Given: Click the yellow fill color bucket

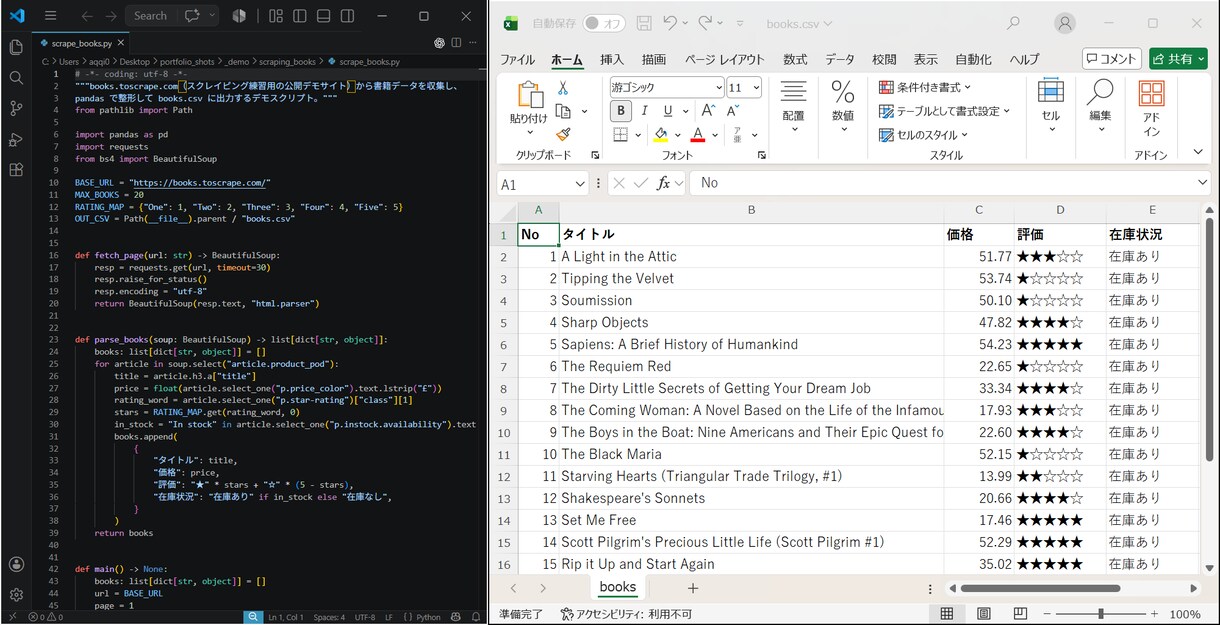Looking at the screenshot, I should pyautogui.click(x=660, y=134).
